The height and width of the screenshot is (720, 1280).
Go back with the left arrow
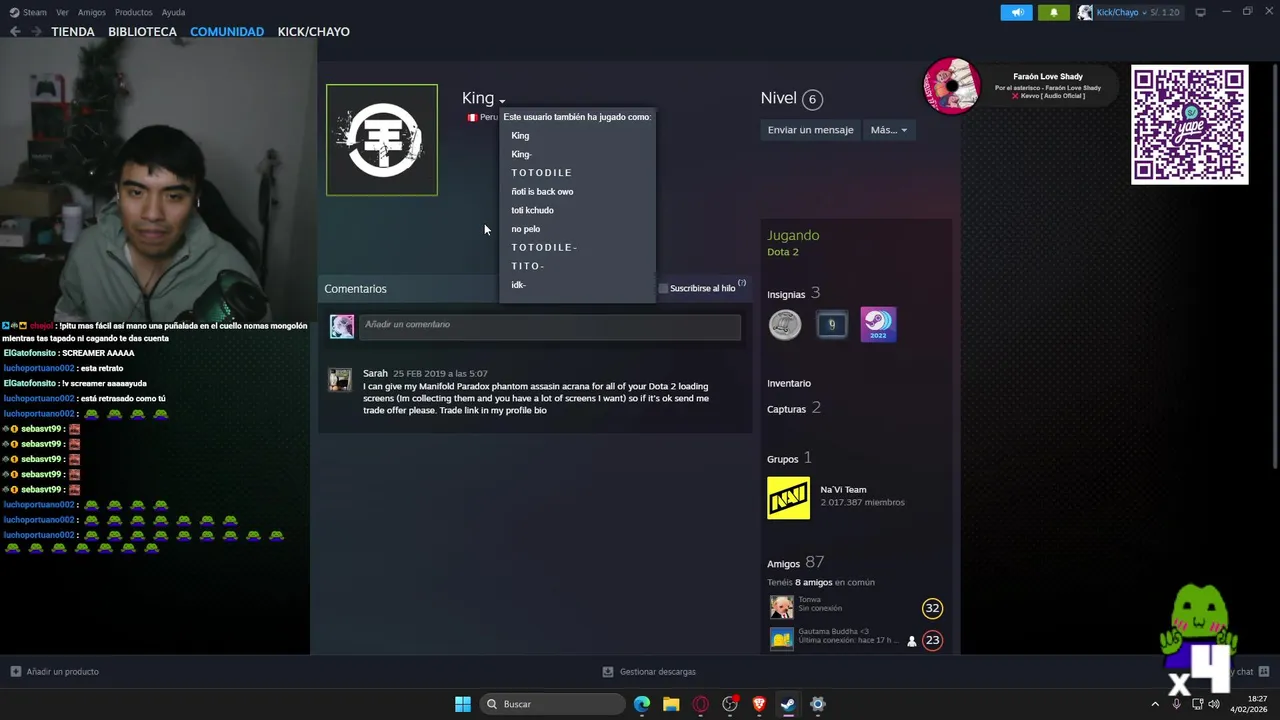[x=15, y=31]
